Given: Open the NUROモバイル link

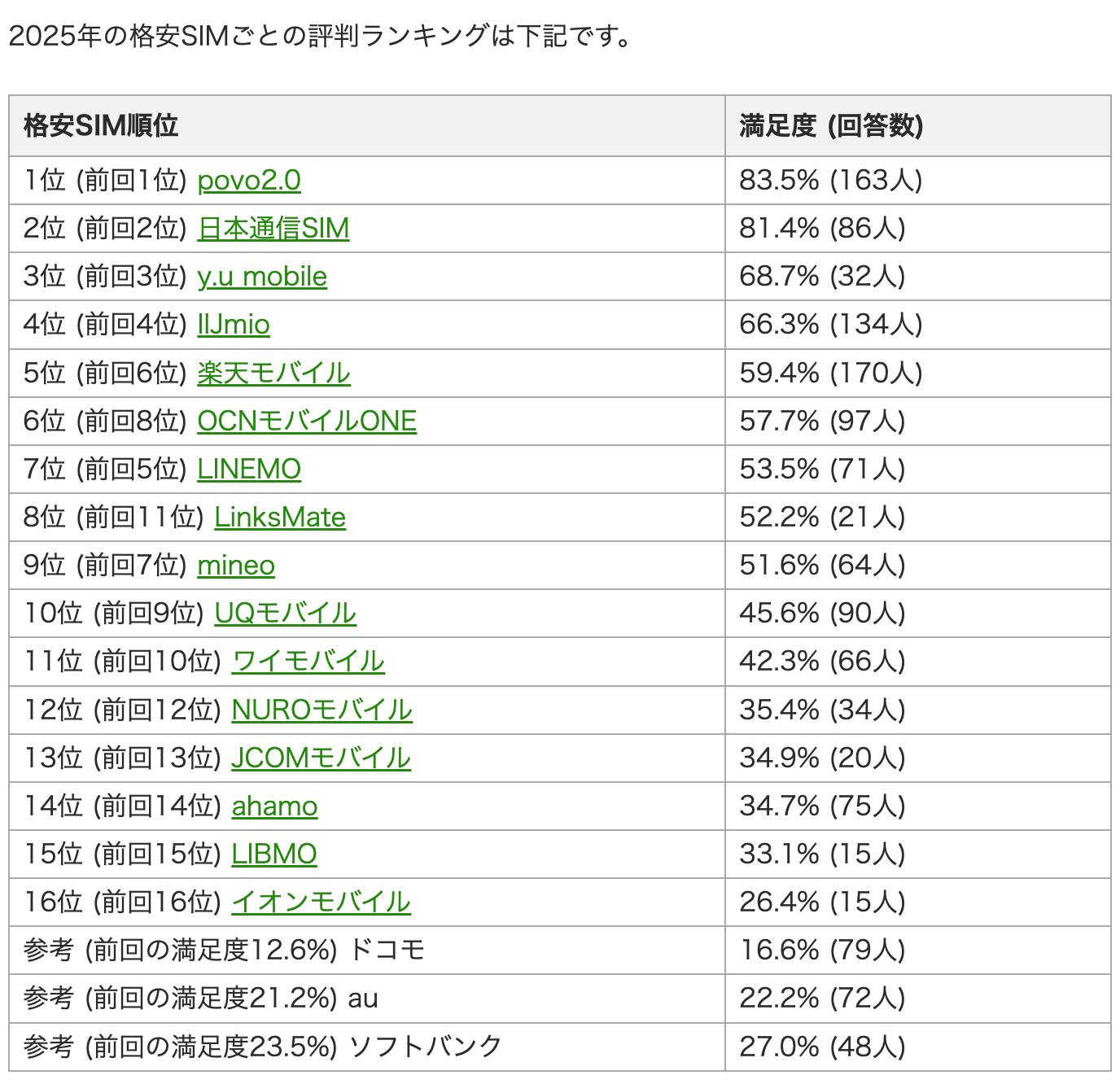Looking at the screenshot, I should coord(322,710).
